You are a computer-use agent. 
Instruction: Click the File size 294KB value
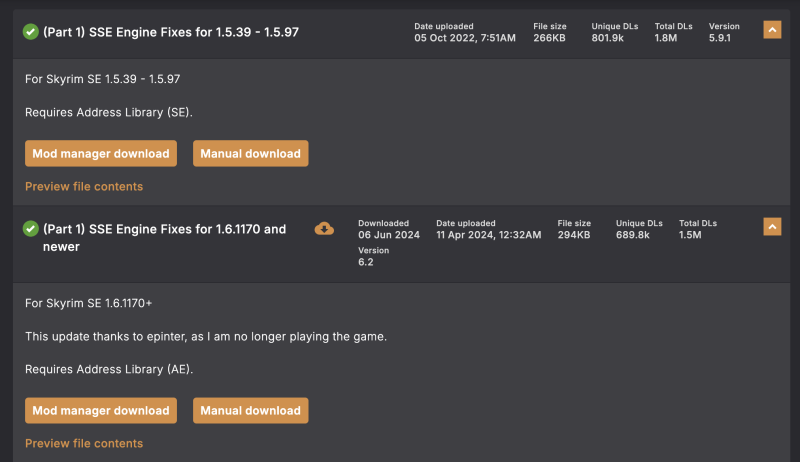574,235
